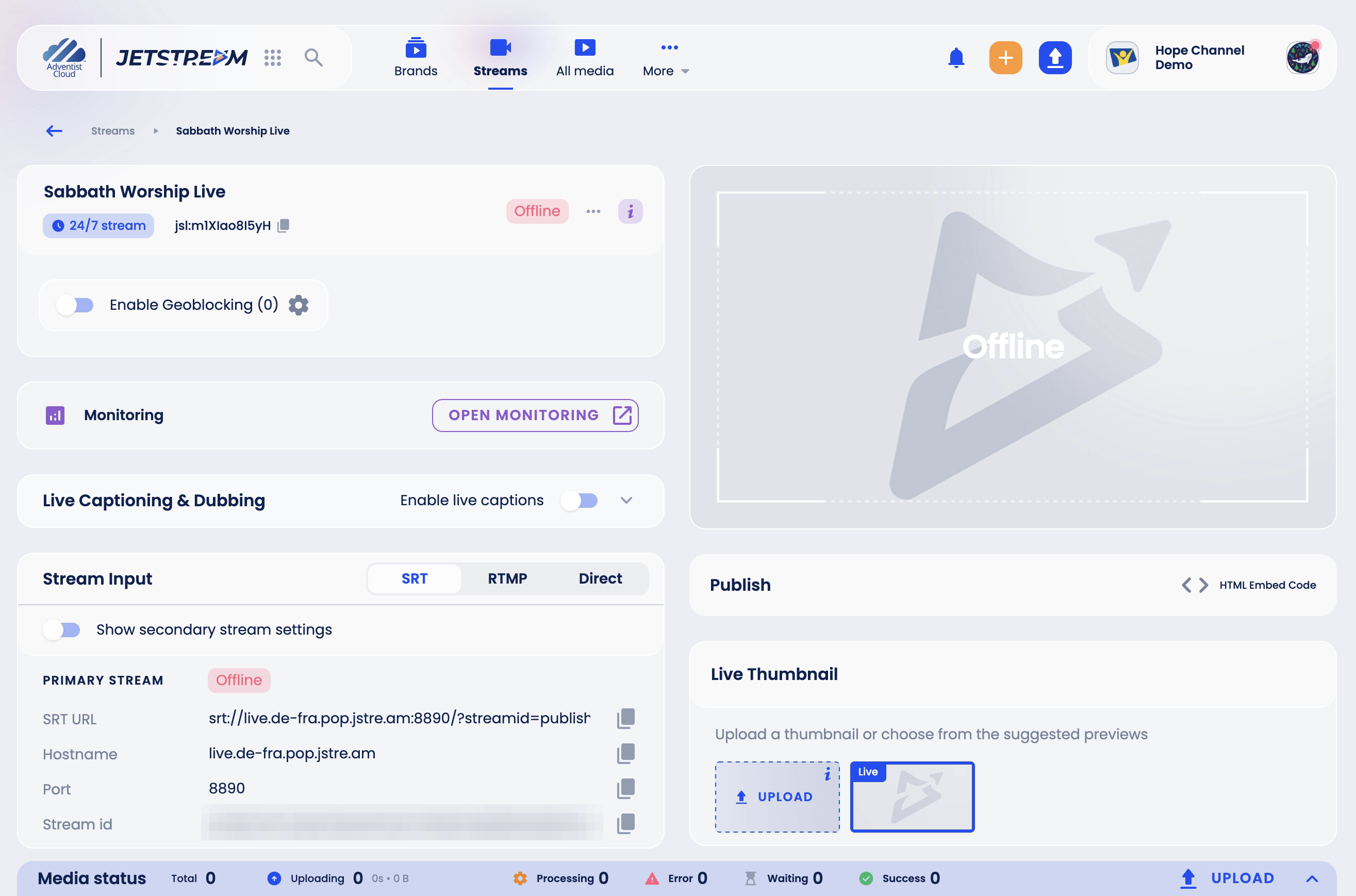Screen dimensions: 1356x896
Task: Switch to the Direct input tab
Action: (x=600, y=579)
